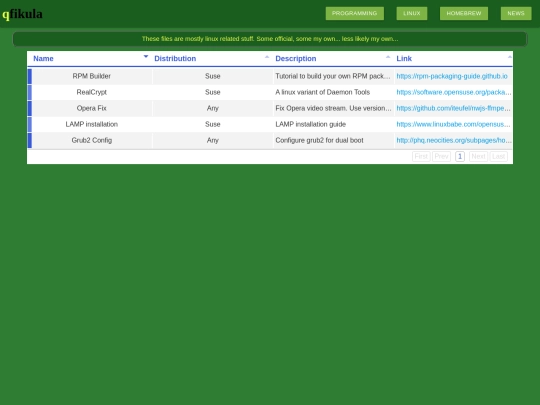Click the Suse cell in LAMP installation row
This screenshot has width=540, height=405.
coord(212,124)
